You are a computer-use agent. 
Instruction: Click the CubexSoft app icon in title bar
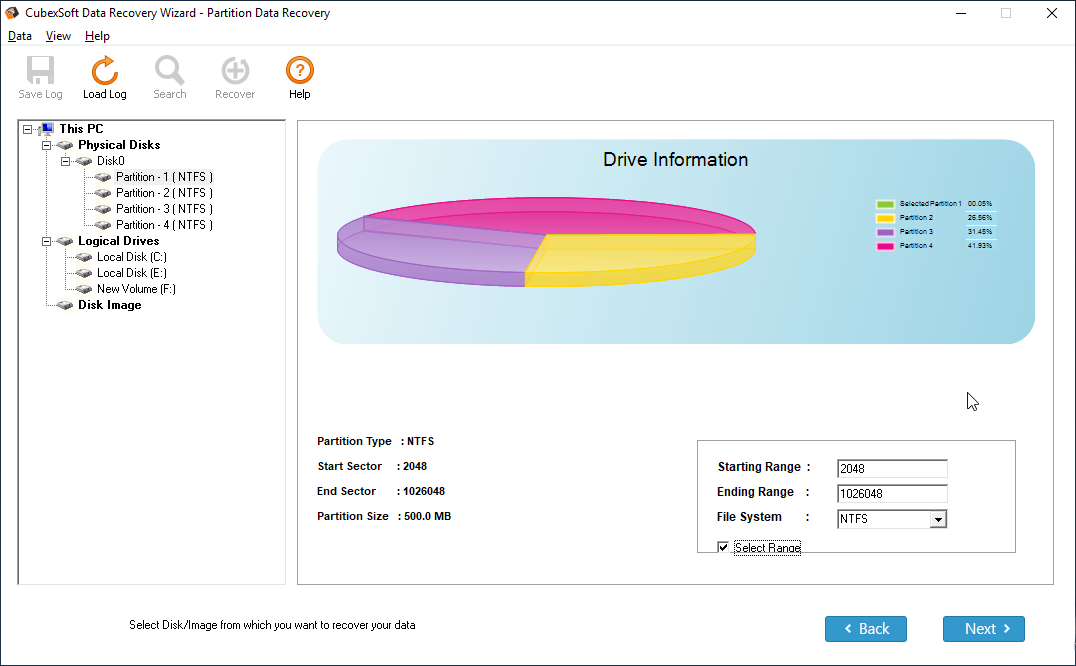point(12,13)
